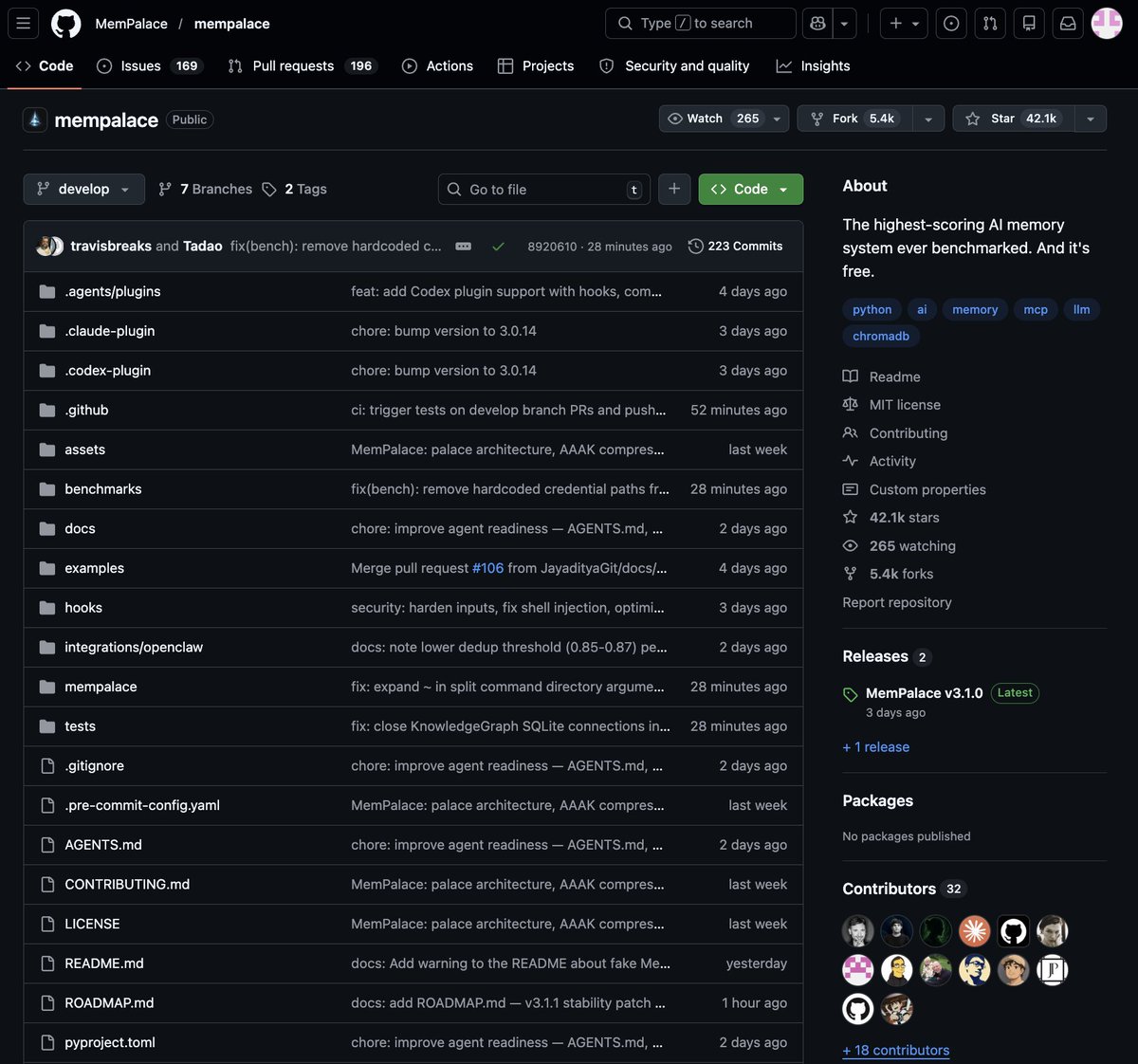Image resolution: width=1138 pixels, height=1064 pixels.
Task: Click the plus Add file button
Action: (674, 189)
